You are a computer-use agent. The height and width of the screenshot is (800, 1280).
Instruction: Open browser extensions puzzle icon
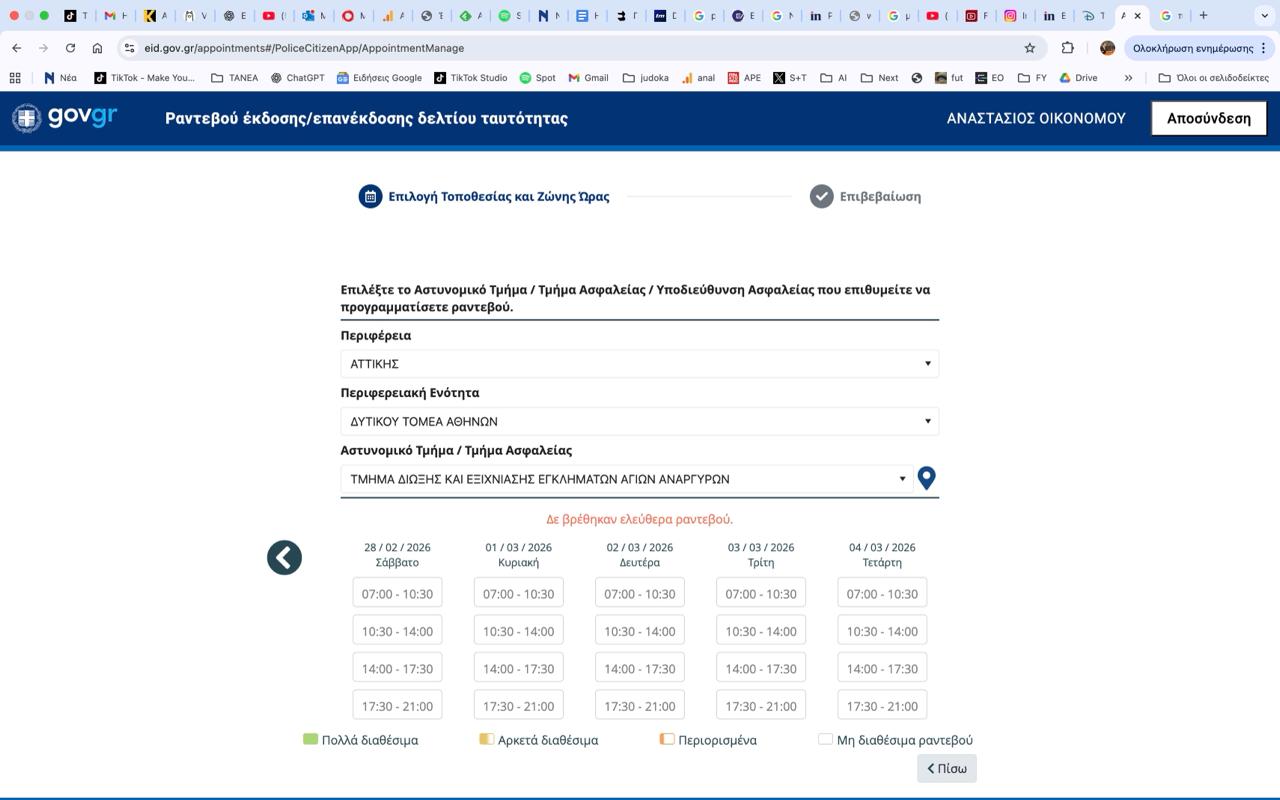[1067, 48]
